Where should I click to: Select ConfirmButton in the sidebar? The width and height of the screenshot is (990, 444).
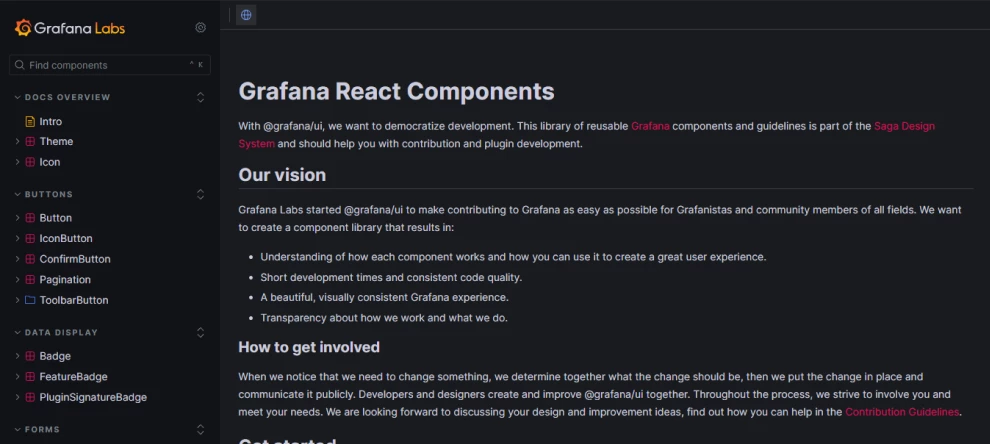pos(75,259)
